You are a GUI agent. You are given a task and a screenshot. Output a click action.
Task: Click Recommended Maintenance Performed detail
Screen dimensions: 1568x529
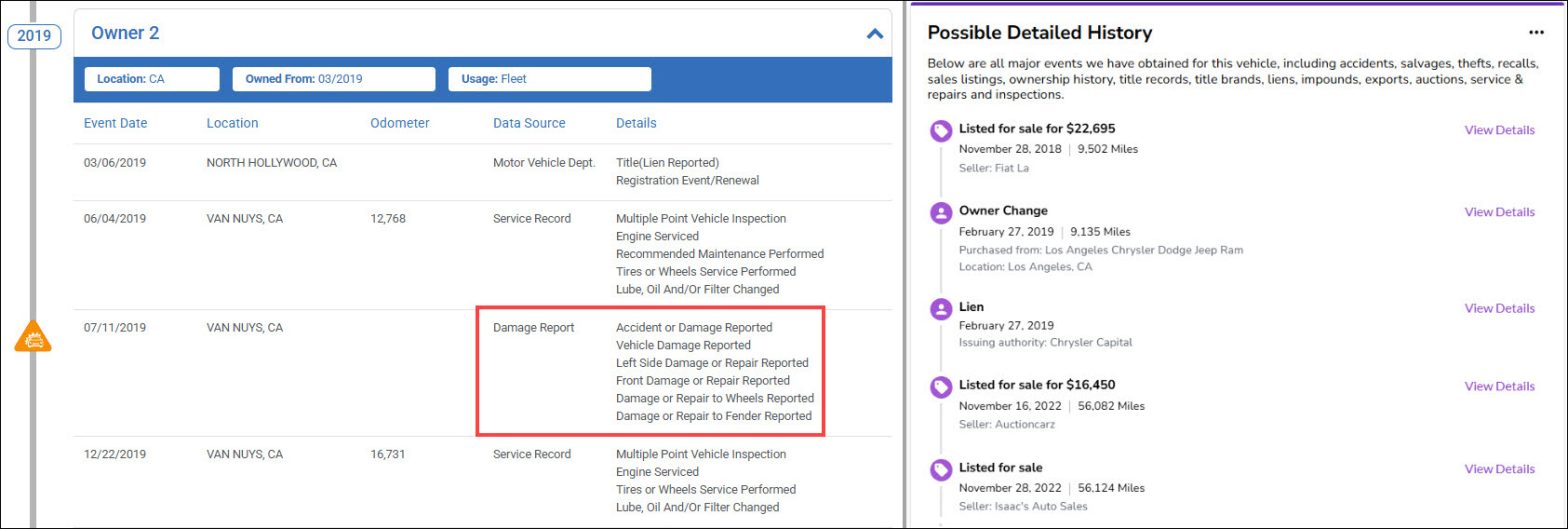(720, 254)
